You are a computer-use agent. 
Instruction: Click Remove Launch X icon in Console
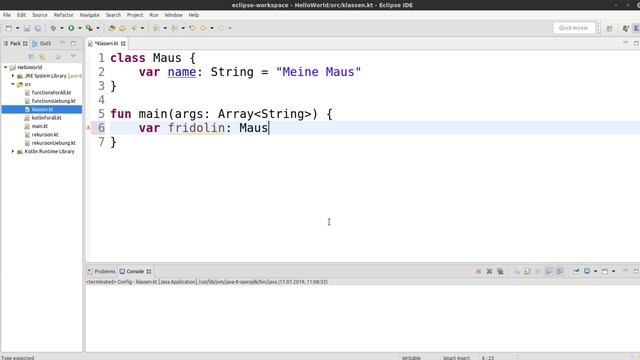coord(489,271)
